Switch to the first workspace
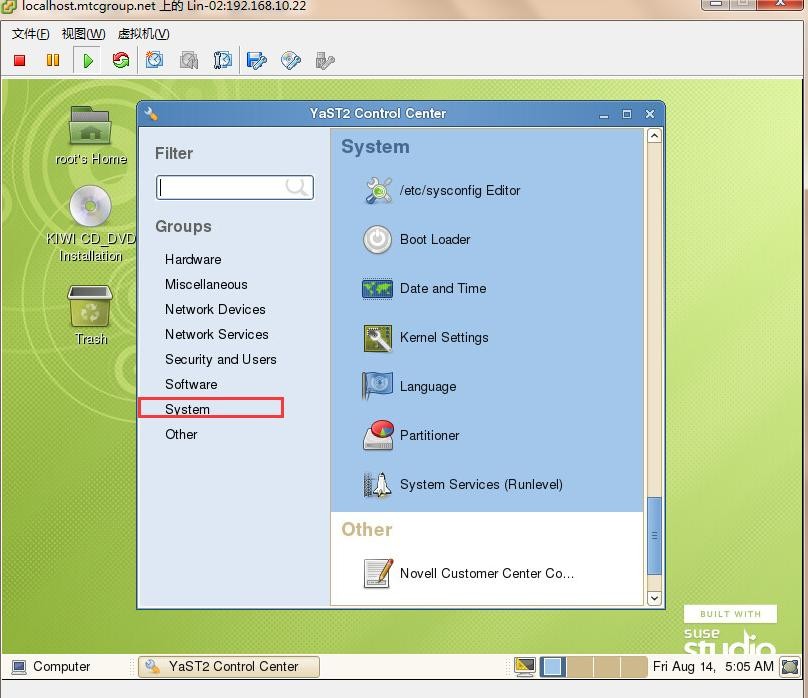Image resolution: width=808 pixels, height=698 pixels. click(552, 667)
